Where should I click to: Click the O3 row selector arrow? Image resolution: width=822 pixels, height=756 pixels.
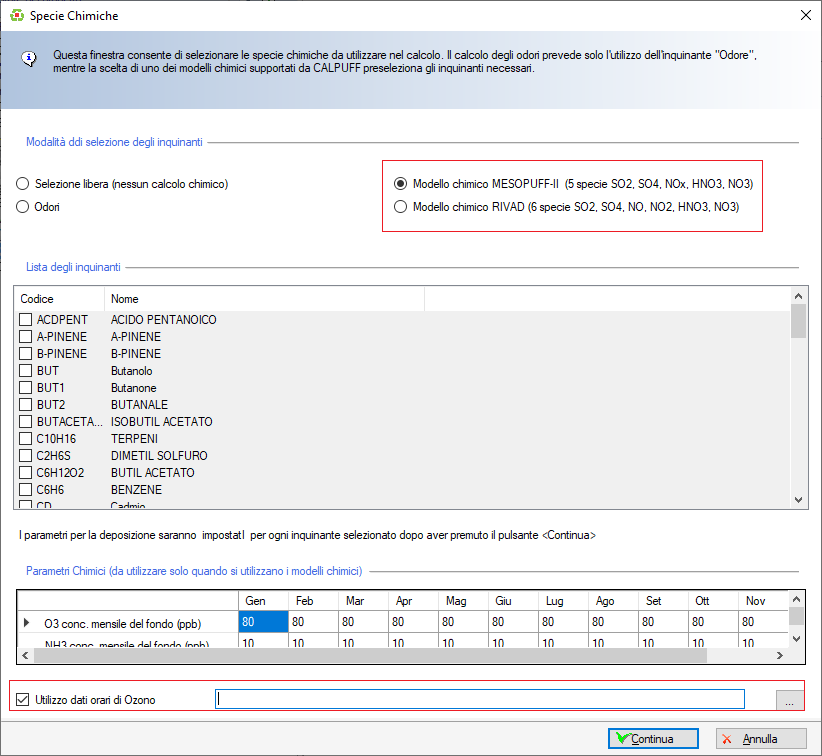click(x=27, y=623)
